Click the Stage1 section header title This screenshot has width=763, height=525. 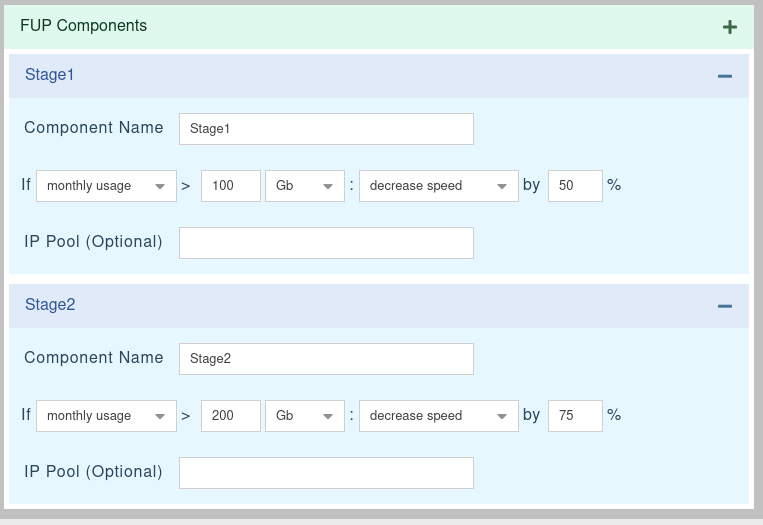pos(50,75)
